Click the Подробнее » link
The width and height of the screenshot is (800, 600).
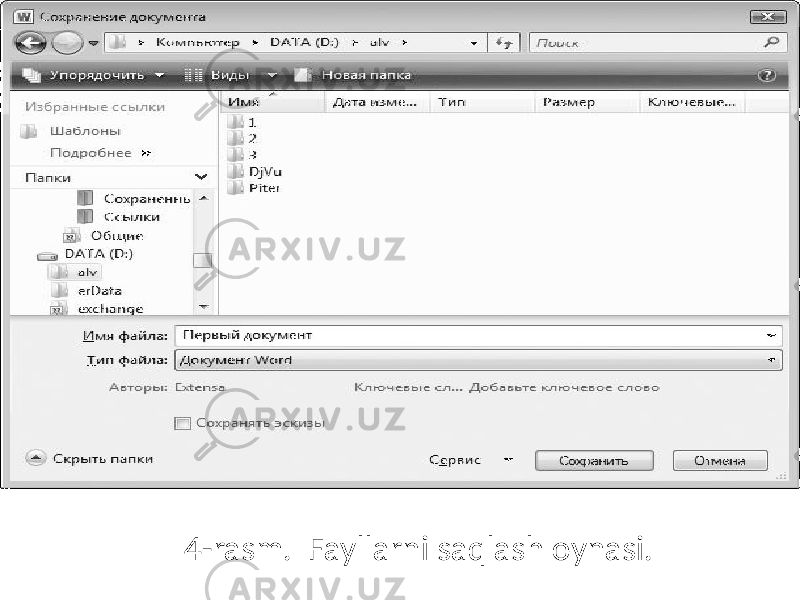tap(101, 153)
